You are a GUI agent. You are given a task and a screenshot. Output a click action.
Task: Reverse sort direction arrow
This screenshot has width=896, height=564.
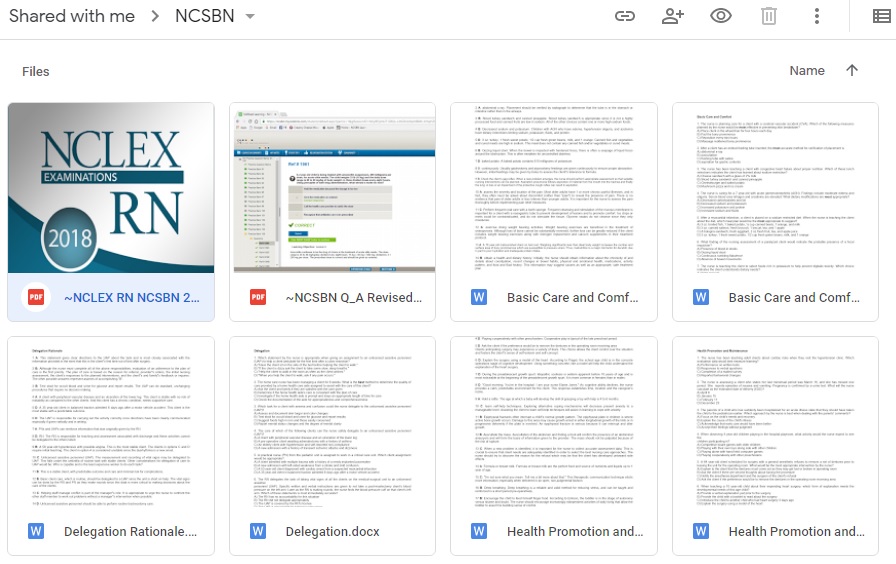pos(852,70)
